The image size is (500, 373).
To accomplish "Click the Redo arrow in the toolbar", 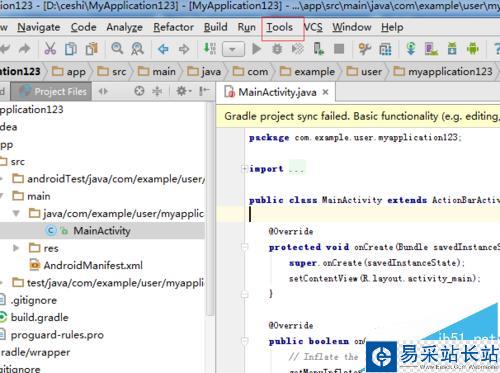I will (24, 49).
